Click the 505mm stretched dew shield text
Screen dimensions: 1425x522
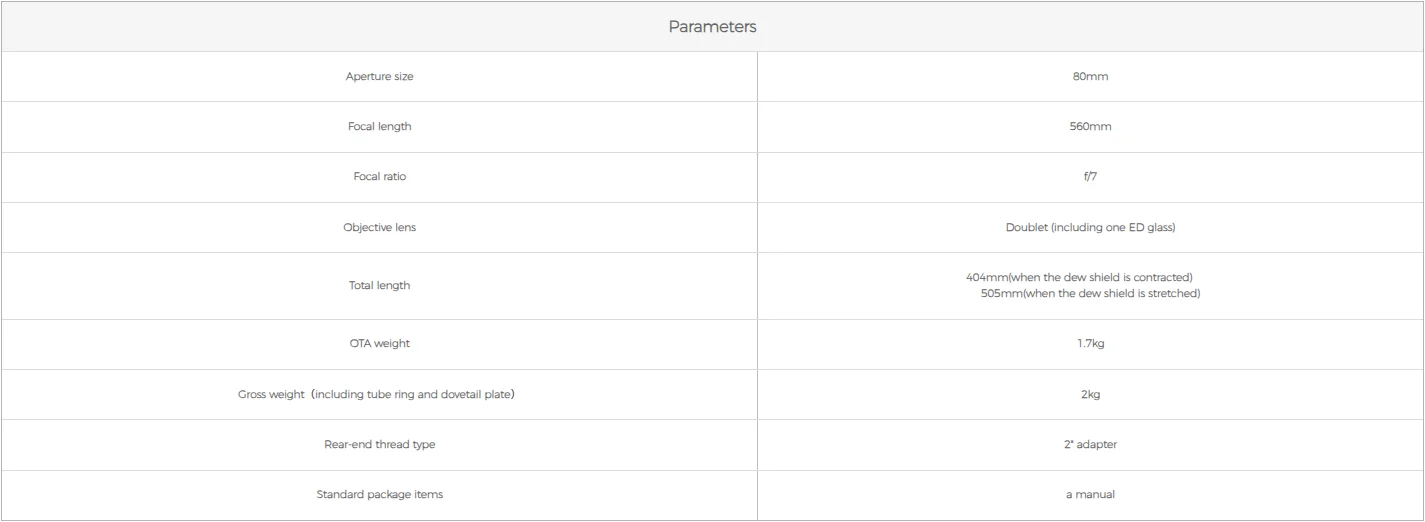(x=1090, y=294)
